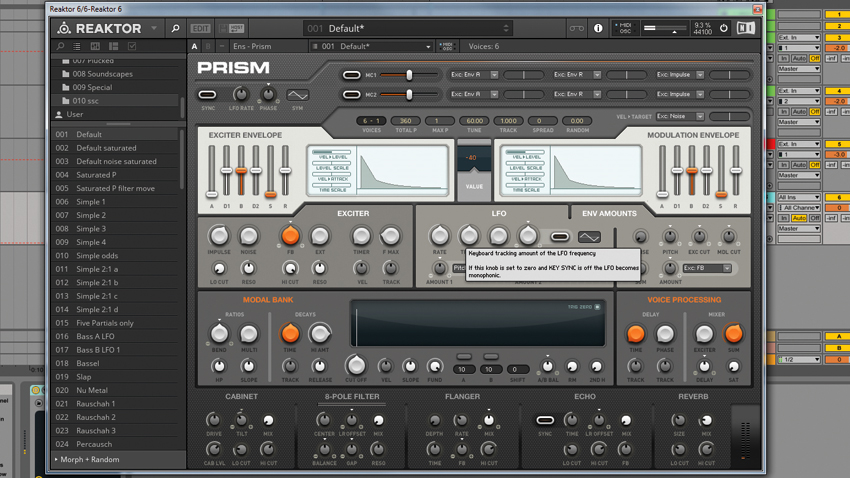Click the orange Voice Processing SUM knob
The image size is (850, 478).
pos(733,334)
